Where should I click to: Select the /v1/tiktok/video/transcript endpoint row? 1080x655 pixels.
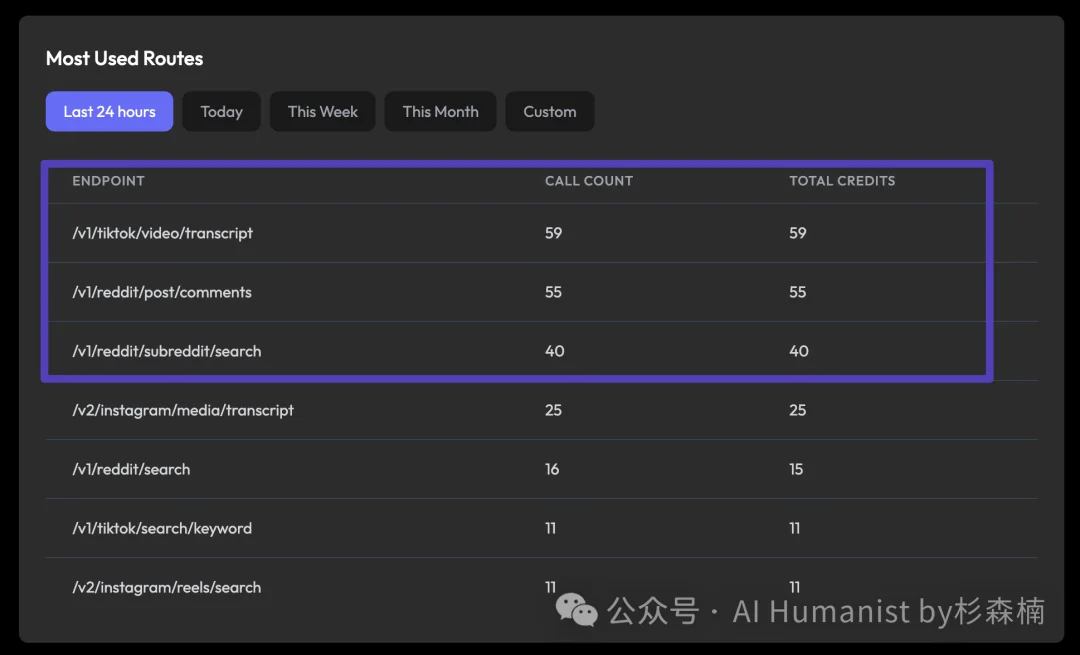(162, 232)
